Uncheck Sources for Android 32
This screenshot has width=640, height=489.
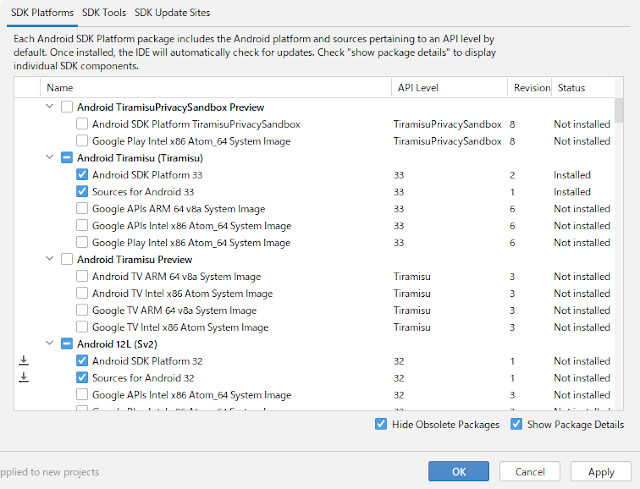(82, 378)
